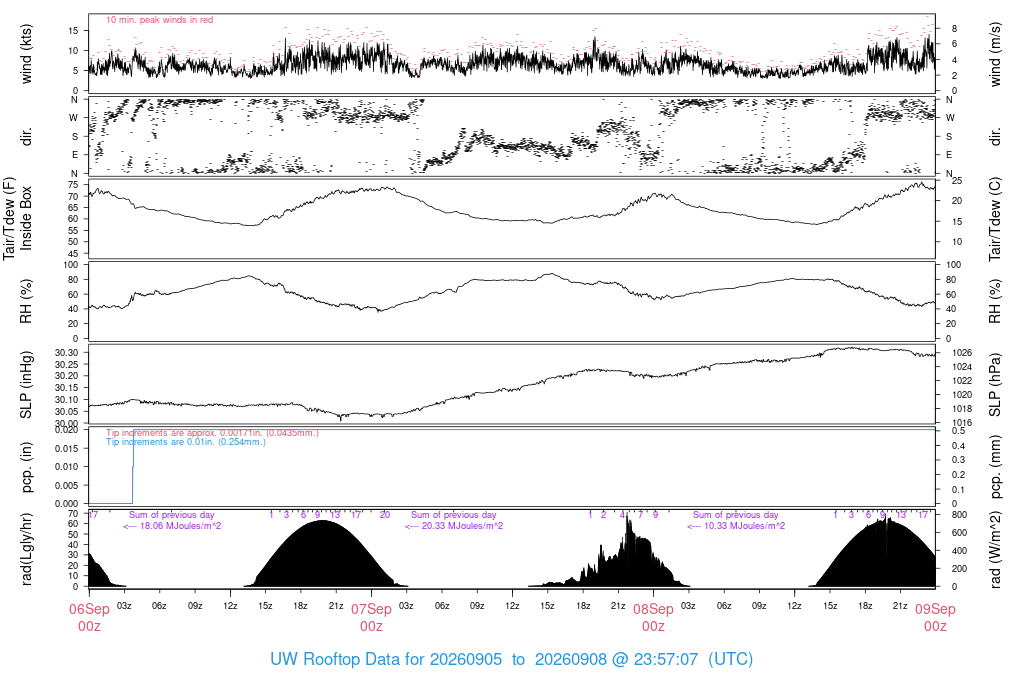The height and width of the screenshot is (700, 1024).
Task: Click the 12z tick after 06Sep
Action: point(230,606)
